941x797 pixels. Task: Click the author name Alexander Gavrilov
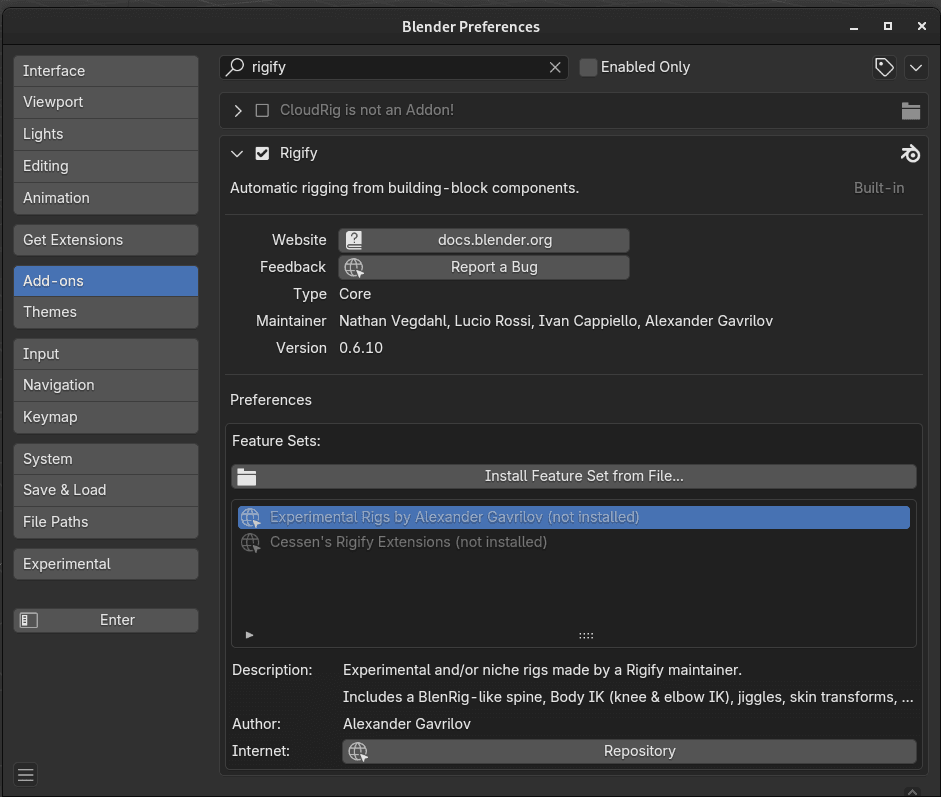(407, 724)
